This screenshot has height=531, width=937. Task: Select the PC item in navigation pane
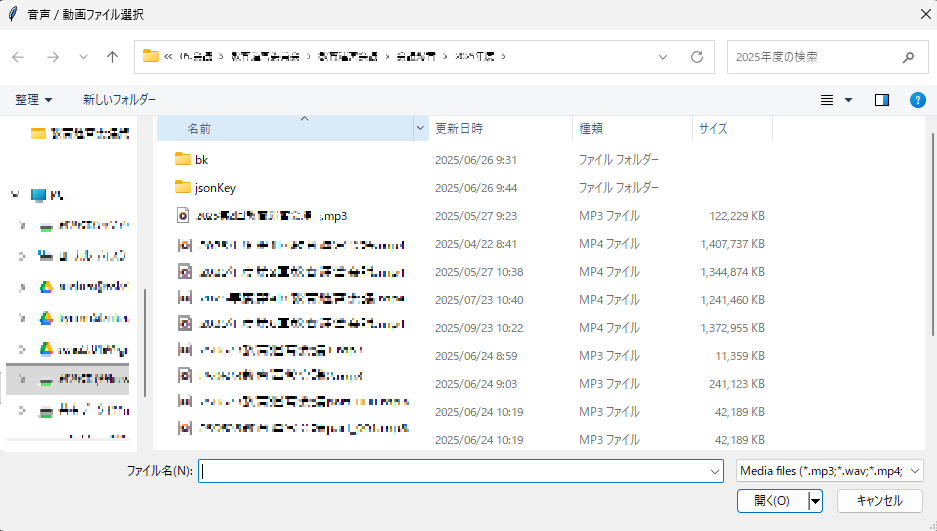(x=48, y=195)
